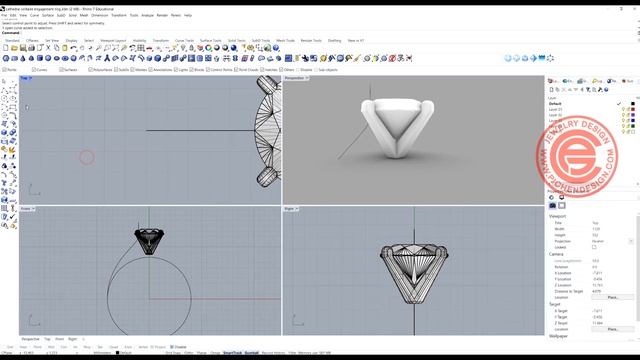Click the Undo arrow icon
Image resolution: width=640 pixels, height=360 pixels.
click(73, 48)
